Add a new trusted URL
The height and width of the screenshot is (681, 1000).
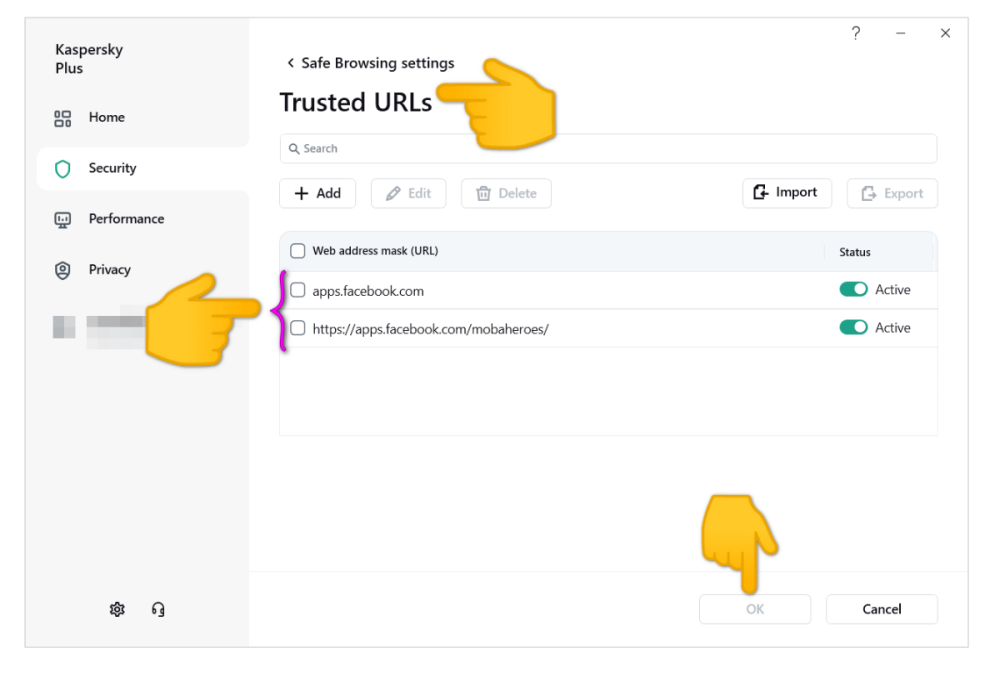[x=318, y=194]
